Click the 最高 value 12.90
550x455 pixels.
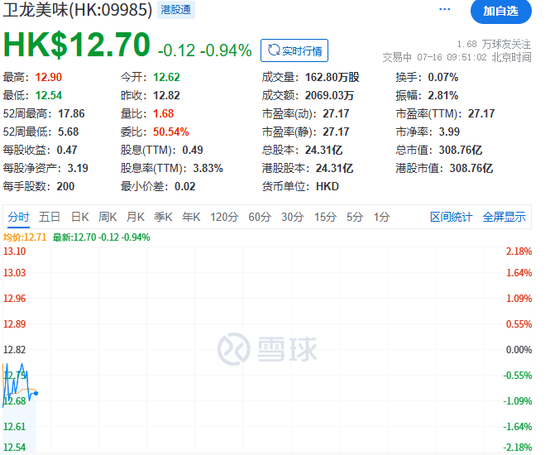tap(48, 77)
